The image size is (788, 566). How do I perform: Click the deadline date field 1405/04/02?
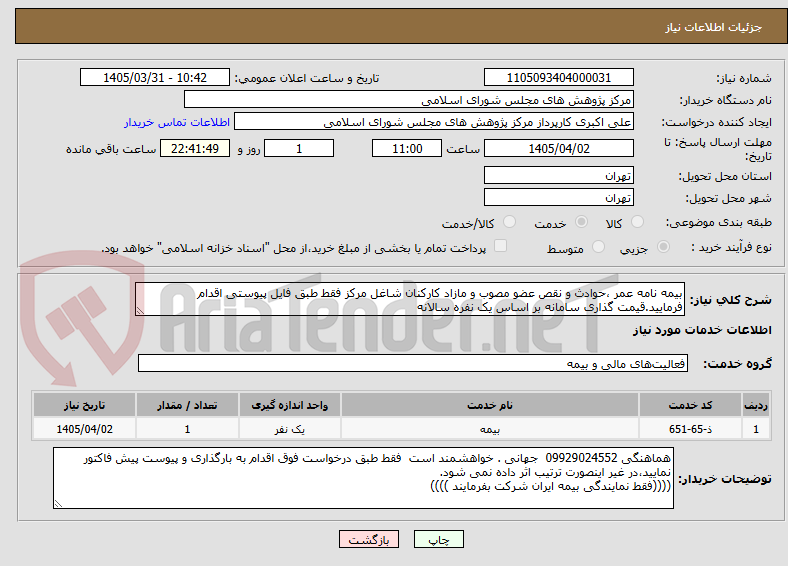(558, 148)
